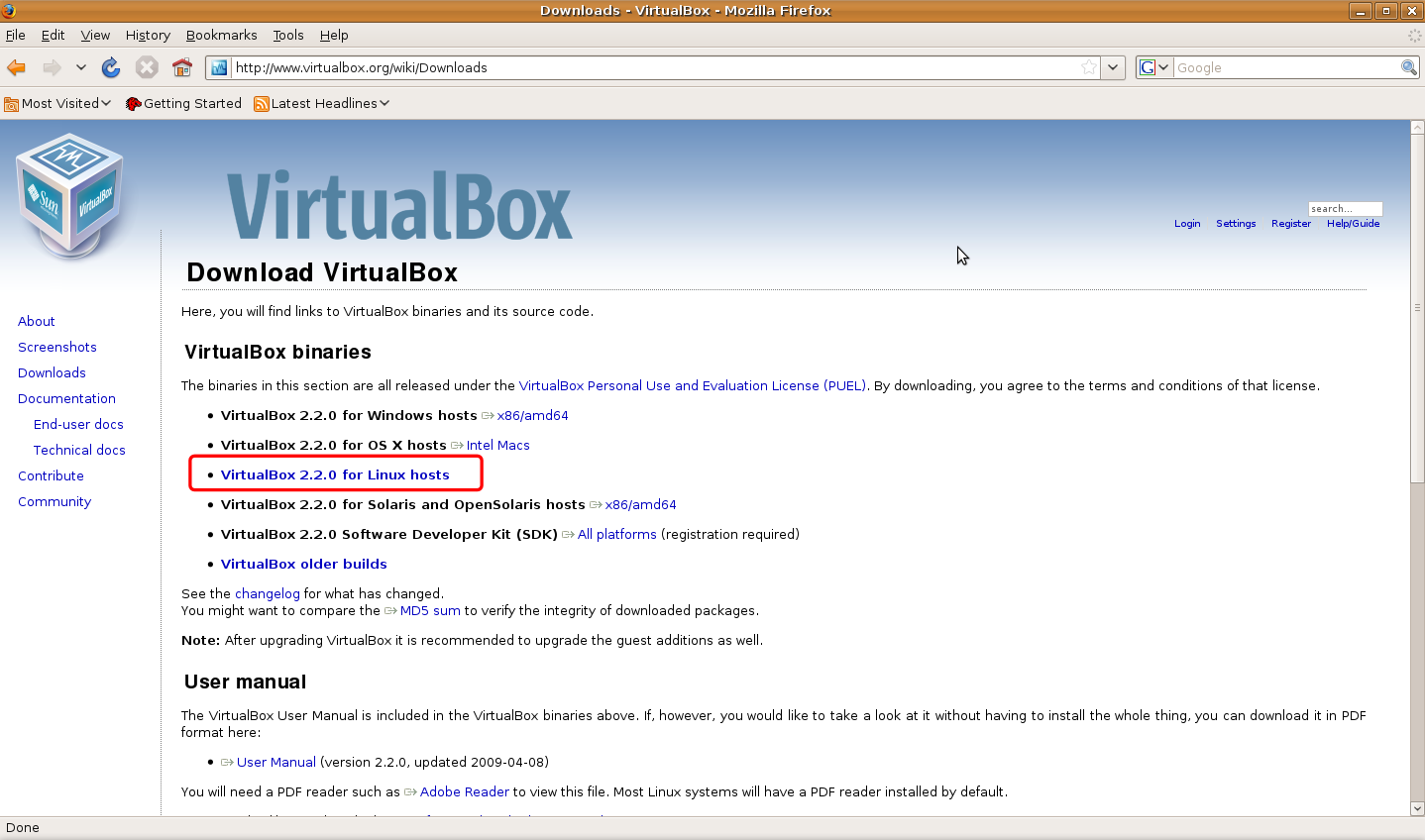Open the Edit menu

(53, 35)
